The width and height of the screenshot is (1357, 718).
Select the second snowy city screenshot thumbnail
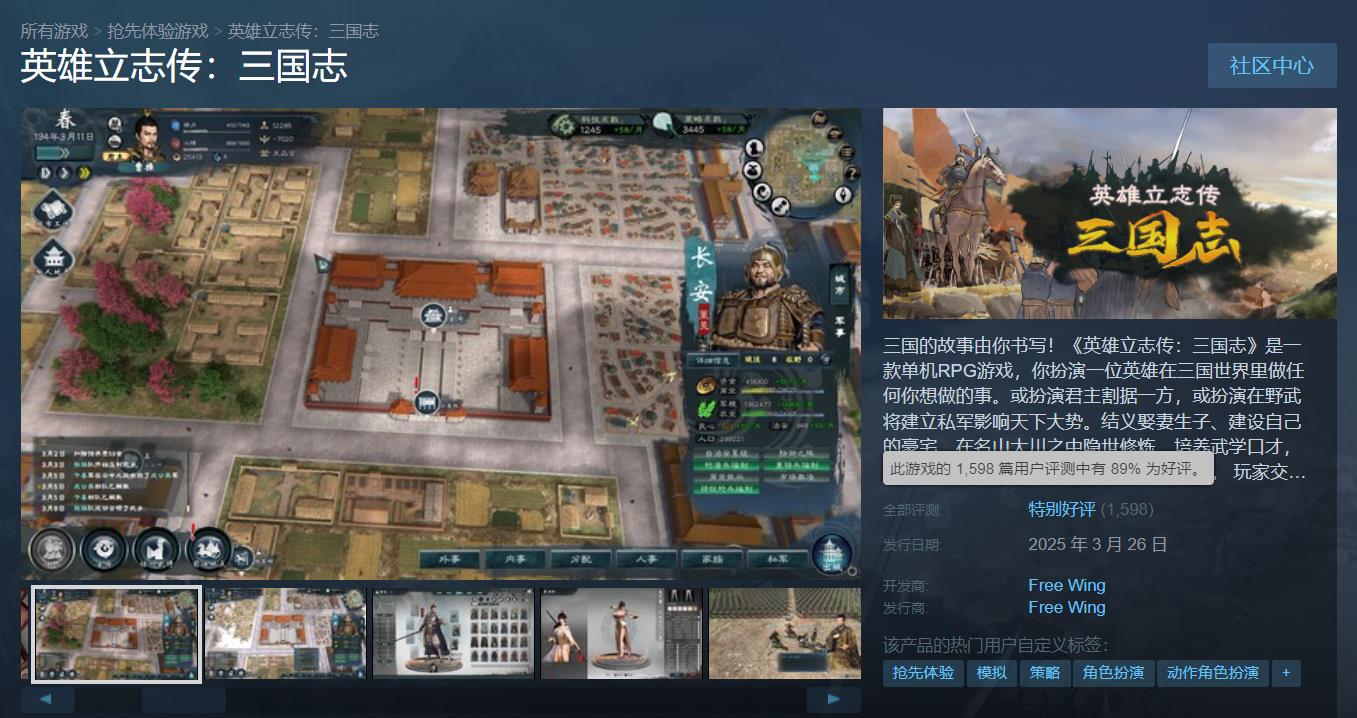pos(285,634)
